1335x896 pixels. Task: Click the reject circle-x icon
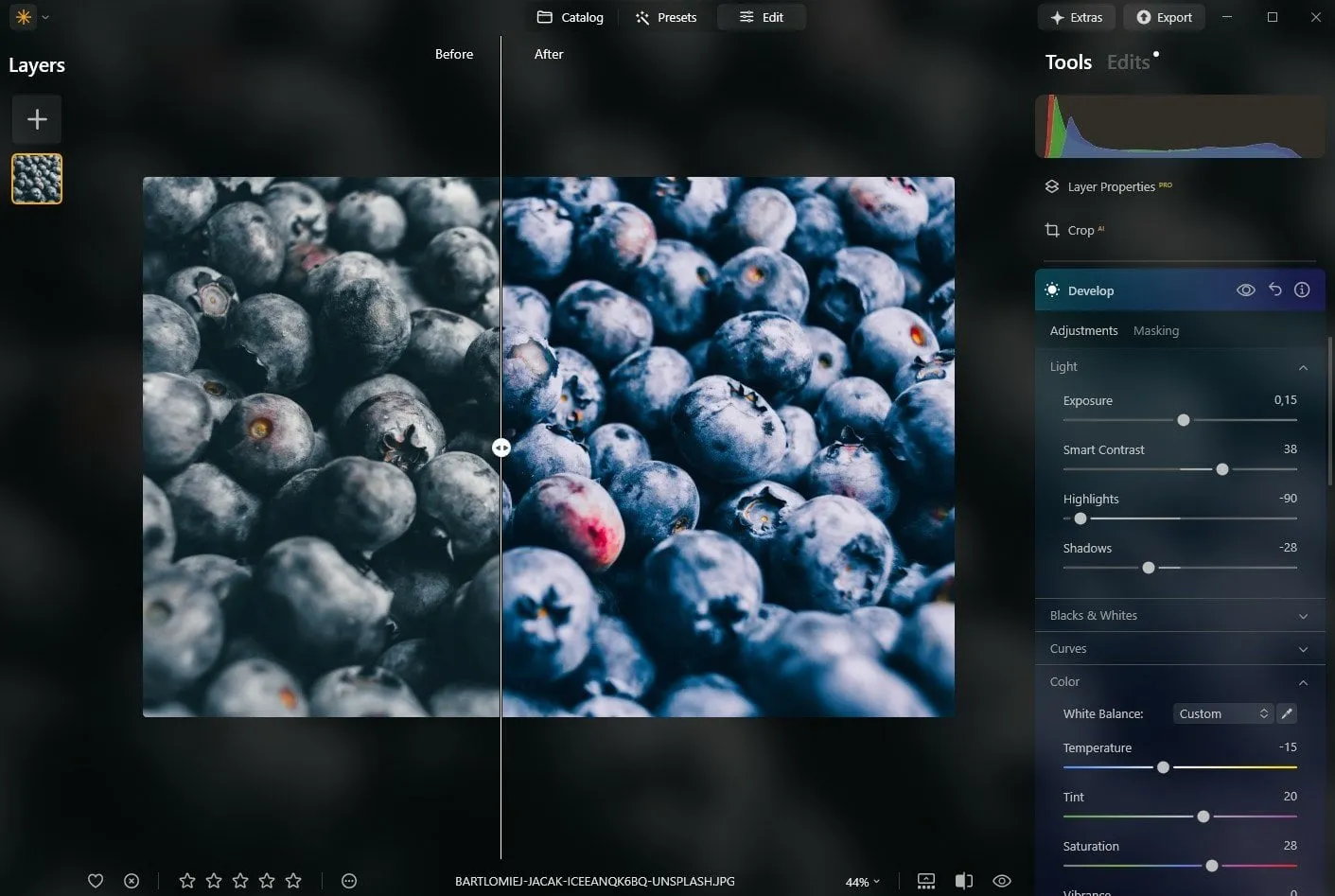click(x=132, y=881)
